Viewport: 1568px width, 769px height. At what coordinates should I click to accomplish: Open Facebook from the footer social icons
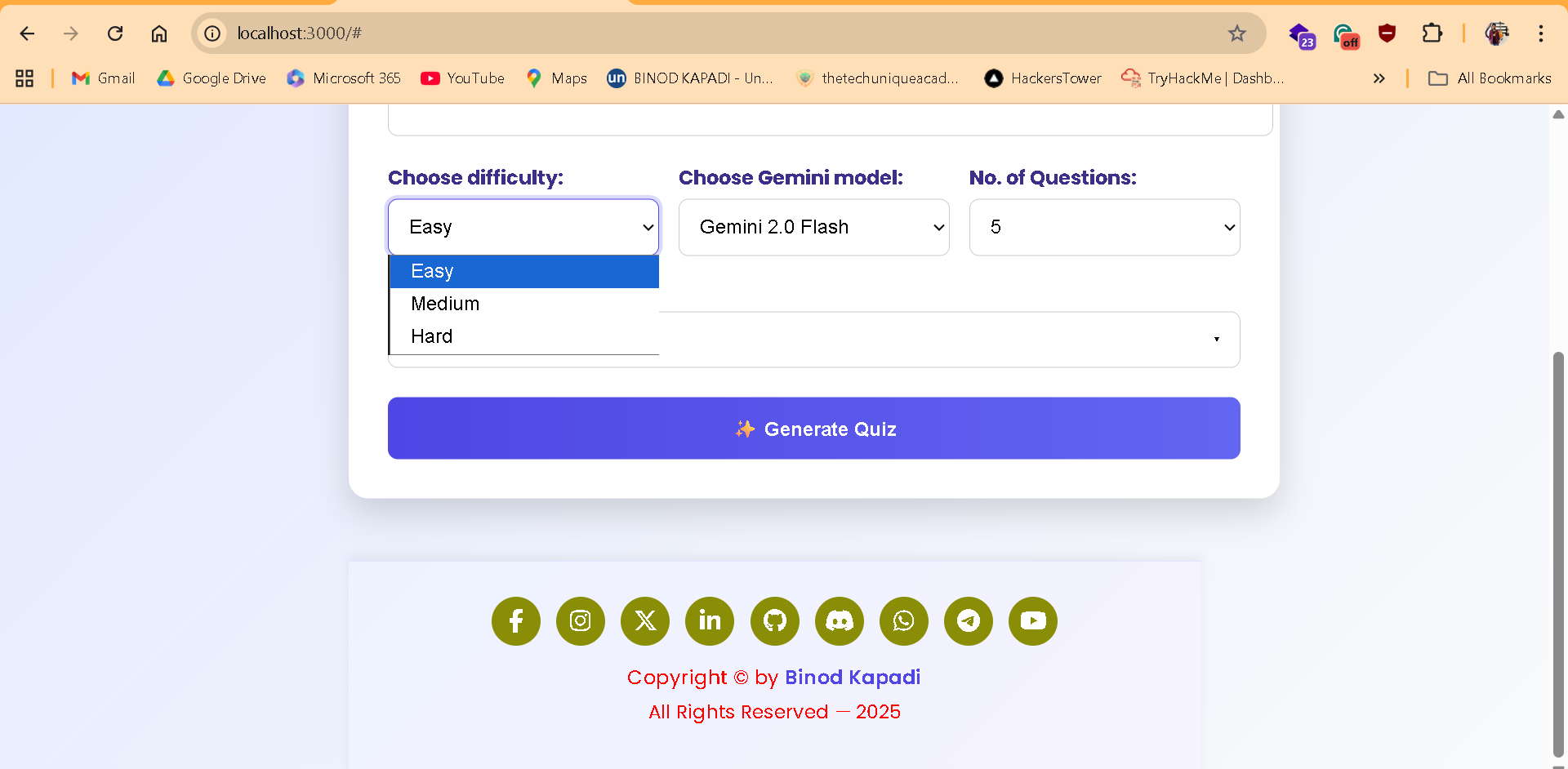point(515,621)
